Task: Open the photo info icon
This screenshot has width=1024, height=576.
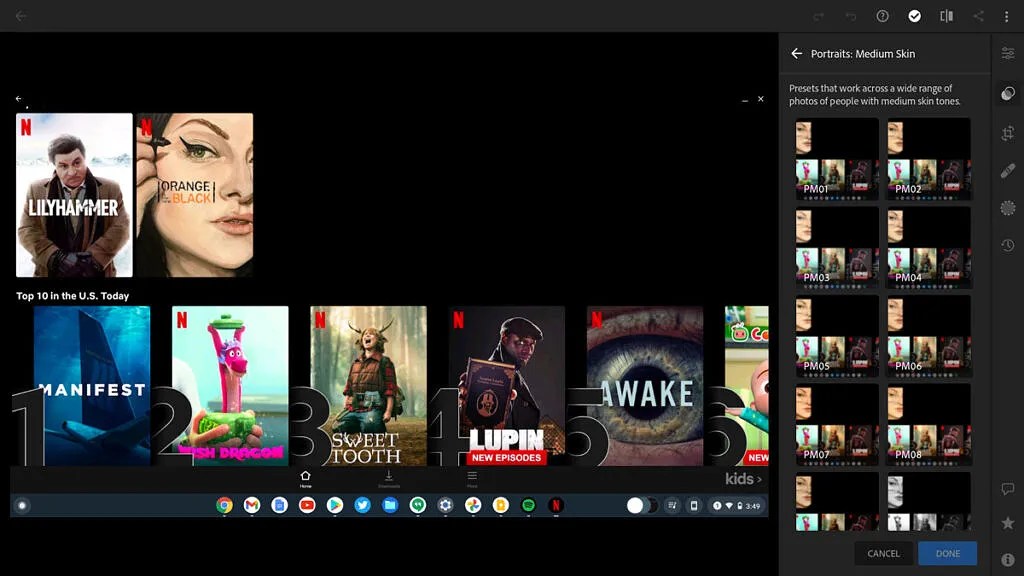Action: 1008,560
